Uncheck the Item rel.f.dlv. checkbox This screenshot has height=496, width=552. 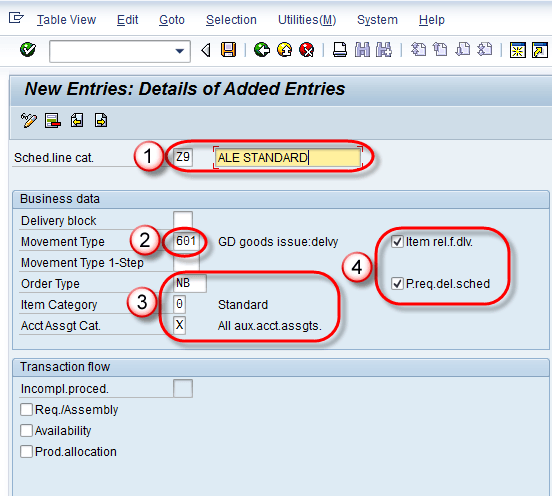coord(397,242)
